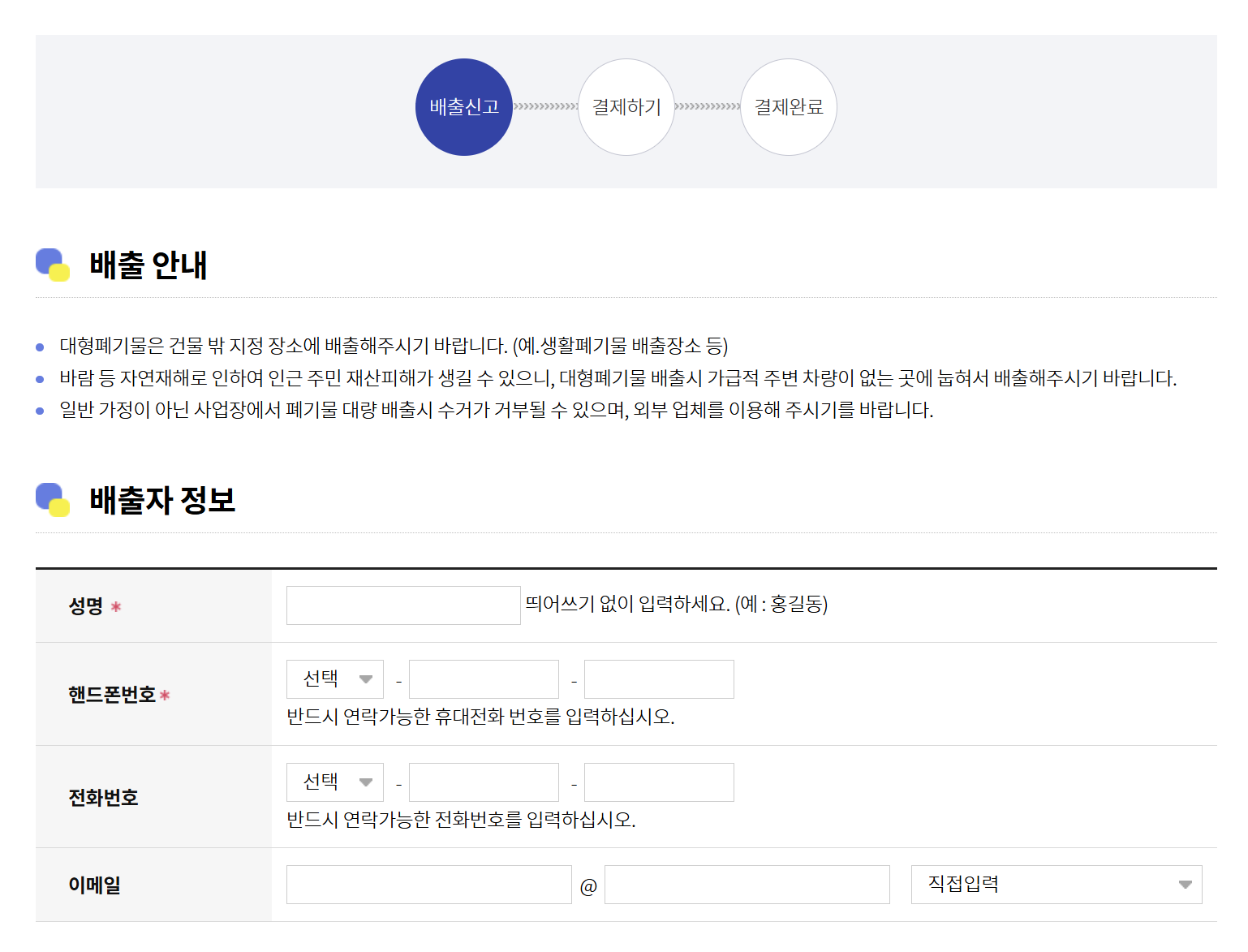1248x952 pixels.
Task: Select the 배출신고 step circle
Action: [463, 106]
